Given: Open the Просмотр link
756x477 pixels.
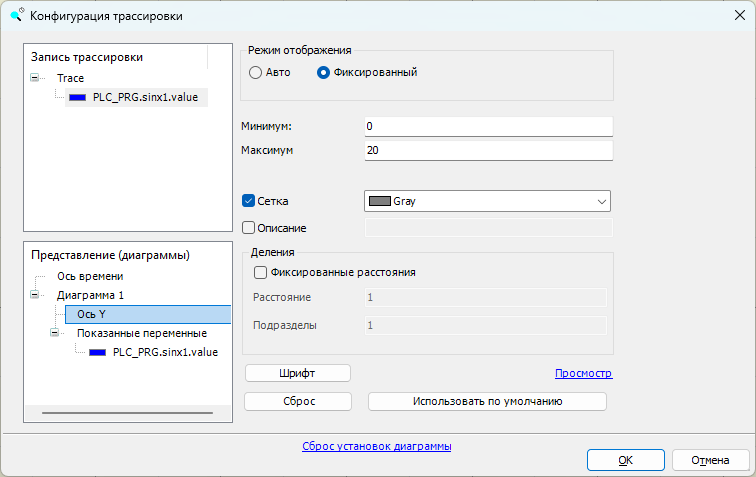Looking at the screenshot, I should click(583, 373).
